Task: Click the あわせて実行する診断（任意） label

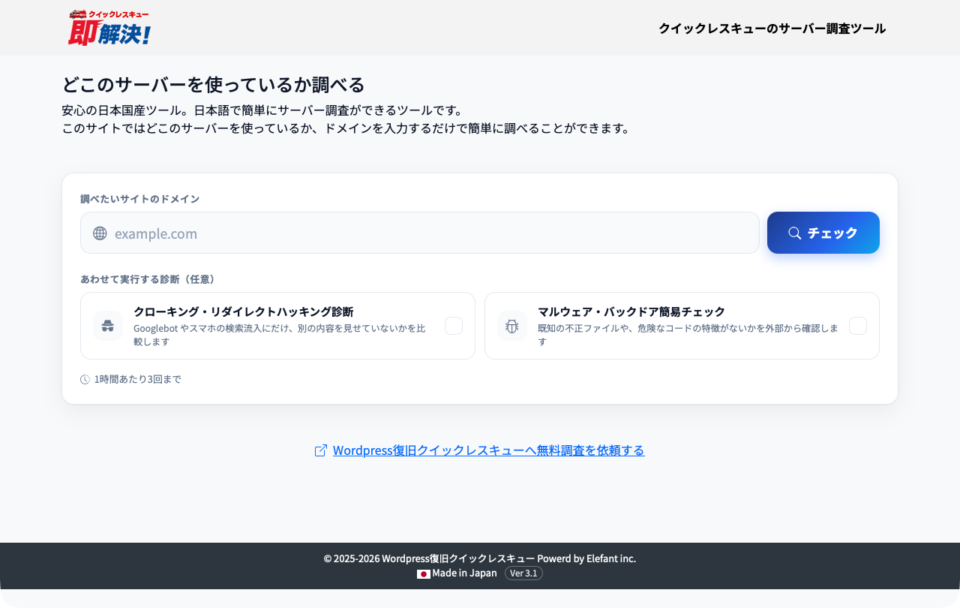Action: pyautogui.click(x=149, y=279)
